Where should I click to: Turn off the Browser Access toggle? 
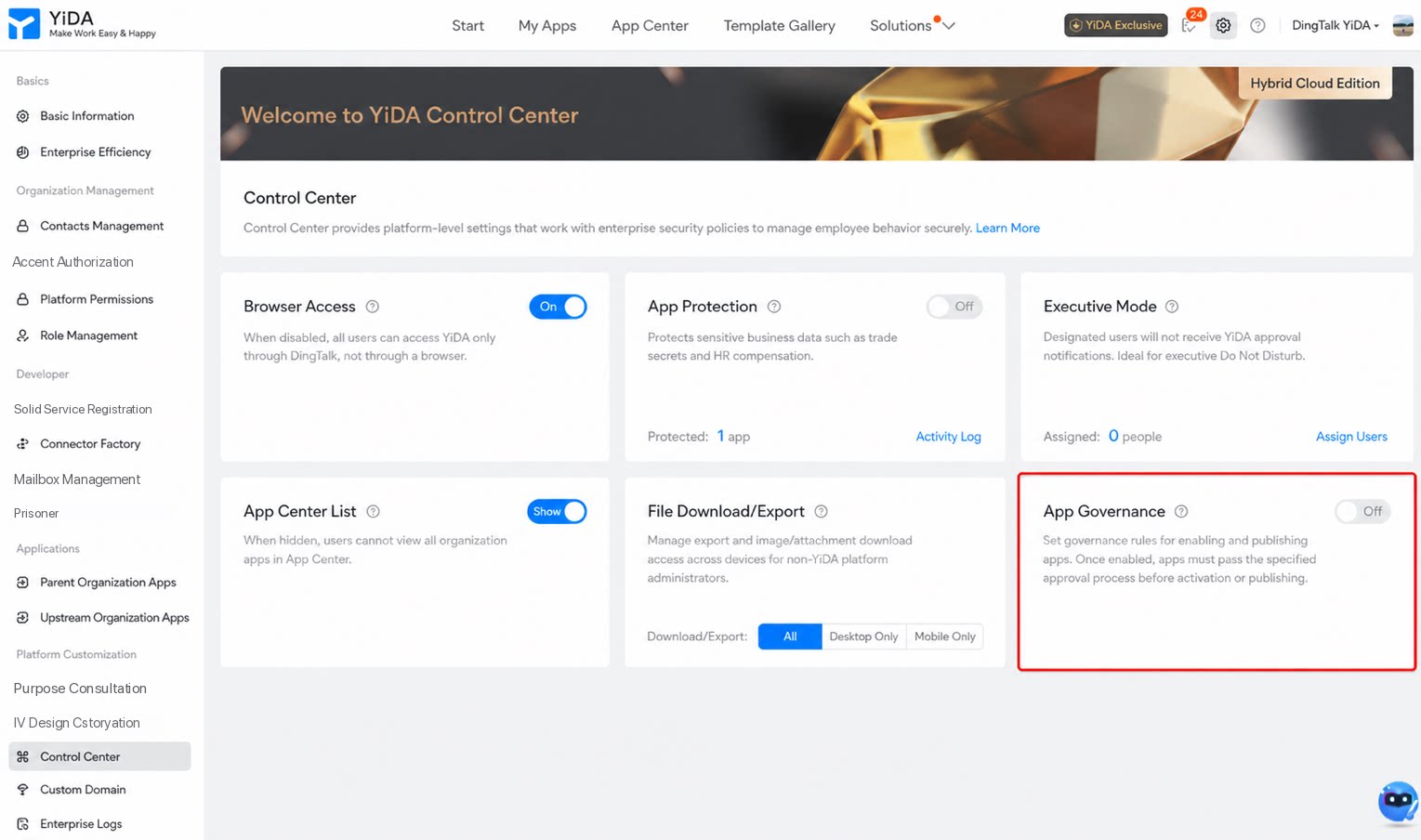coord(558,307)
